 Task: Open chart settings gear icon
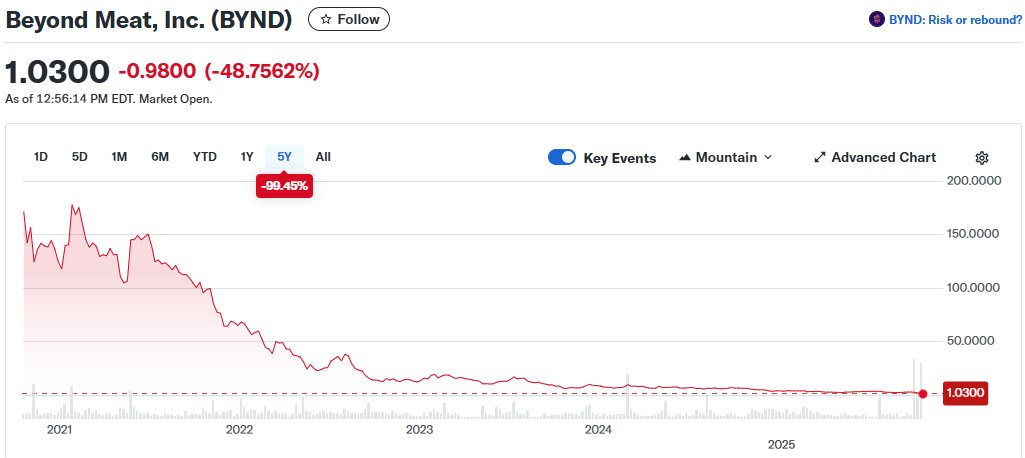[x=982, y=158]
